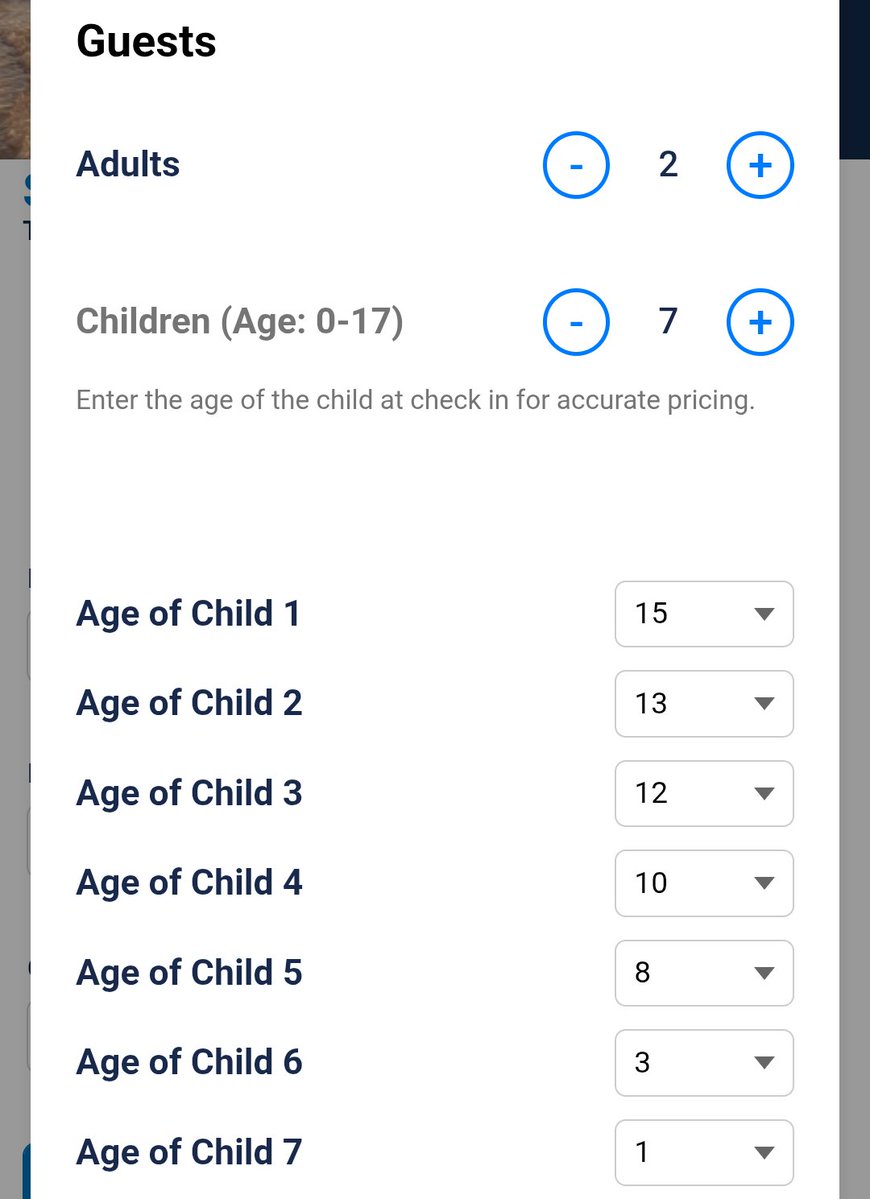Open Age of Child 4 dropdown
The height and width of the screenshot is (1199, 870).
click(704, 883)
